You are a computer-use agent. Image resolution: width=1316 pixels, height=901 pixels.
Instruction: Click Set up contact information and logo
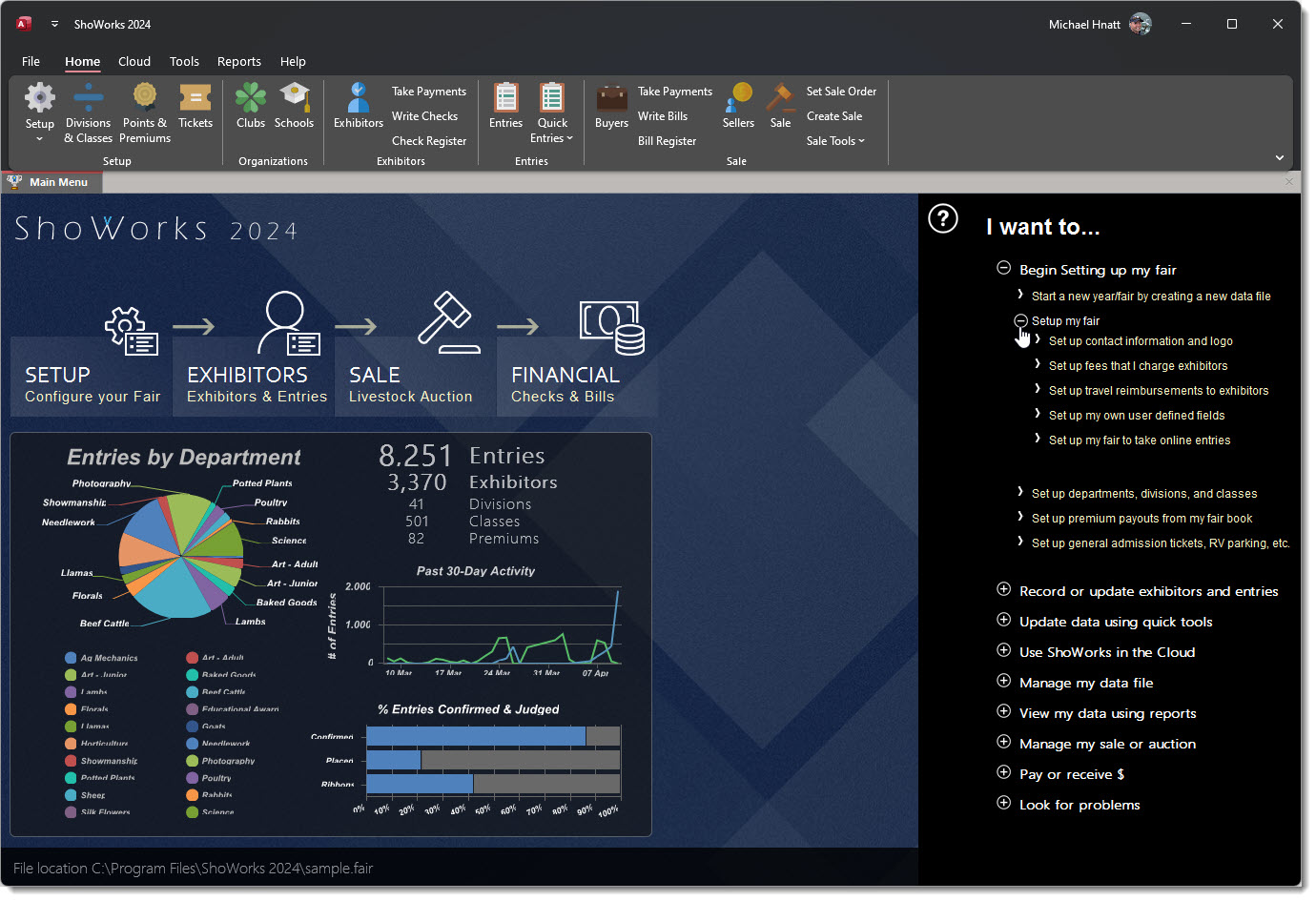1141,341
